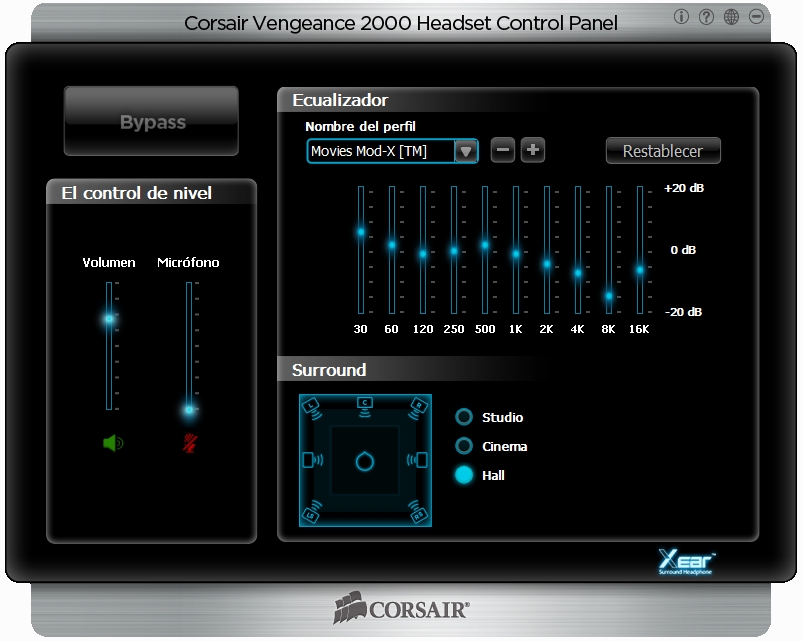
Task: Select the front right speaker icon
Action: coord(419,405)
